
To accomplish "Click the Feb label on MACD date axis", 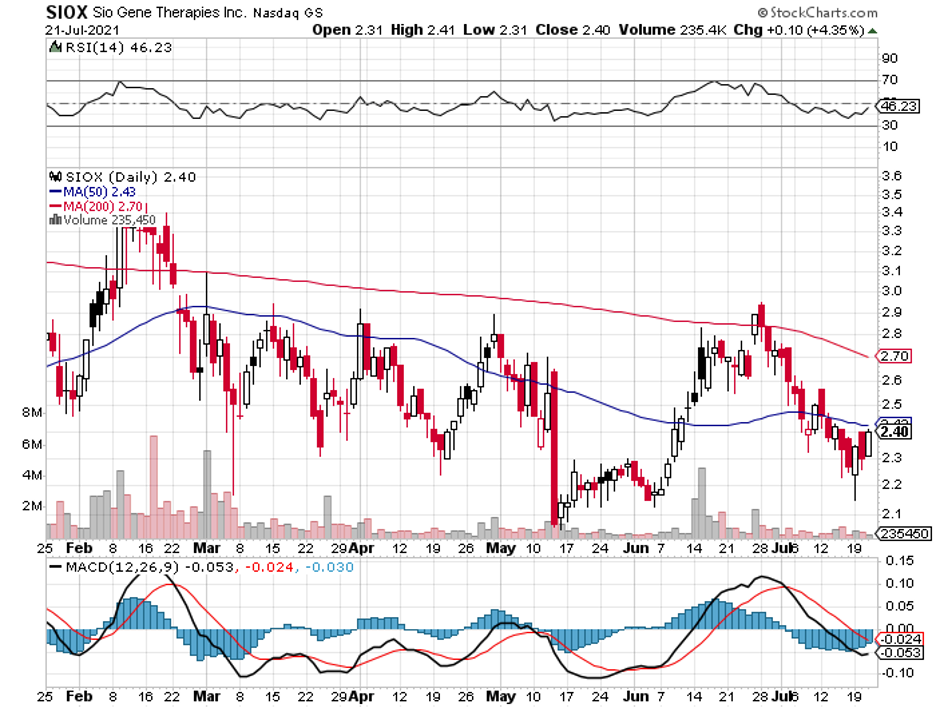I will (79, 696).
